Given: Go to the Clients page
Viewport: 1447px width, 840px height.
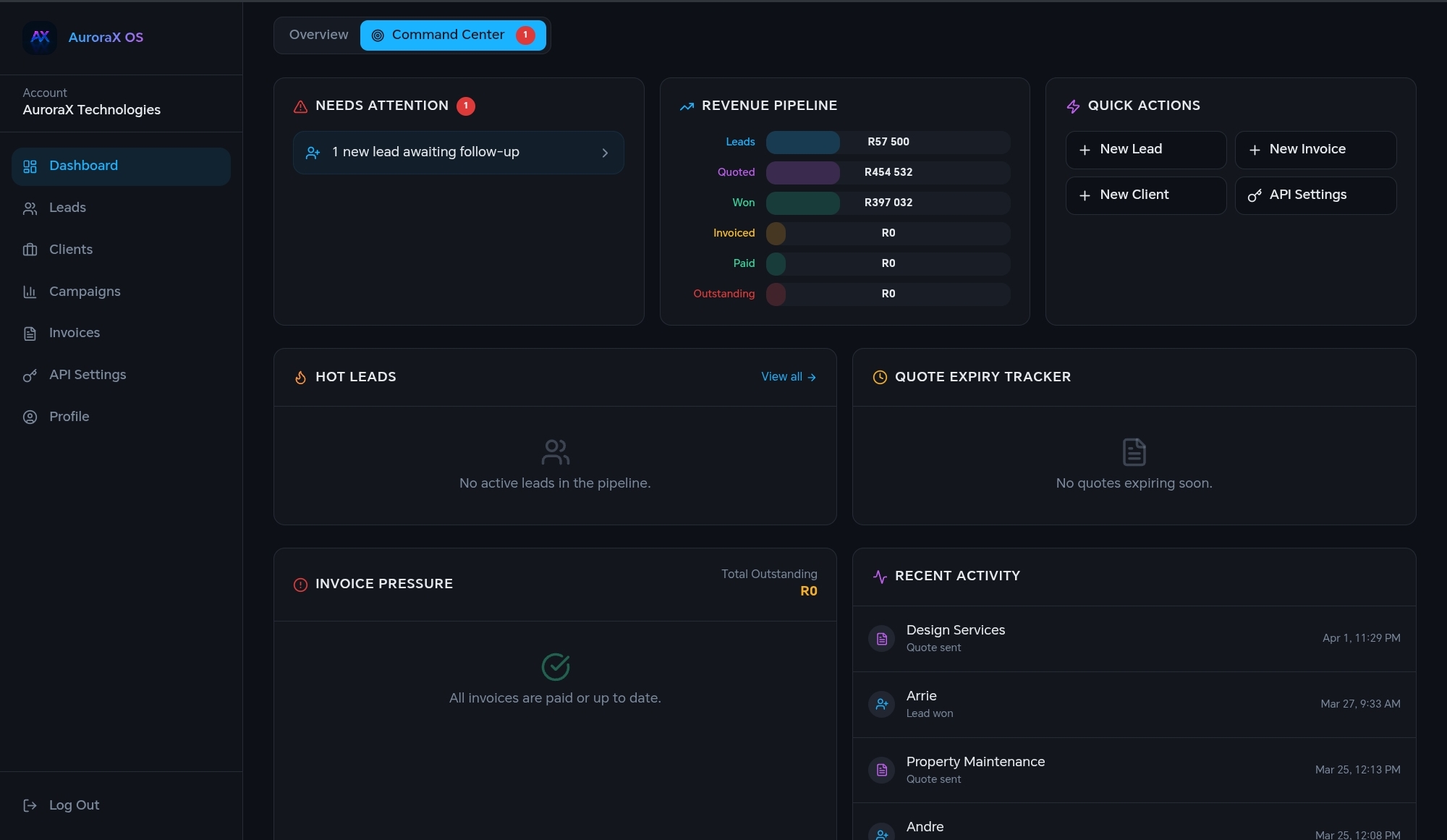Looking at the screenshot, I should [121, 250].
